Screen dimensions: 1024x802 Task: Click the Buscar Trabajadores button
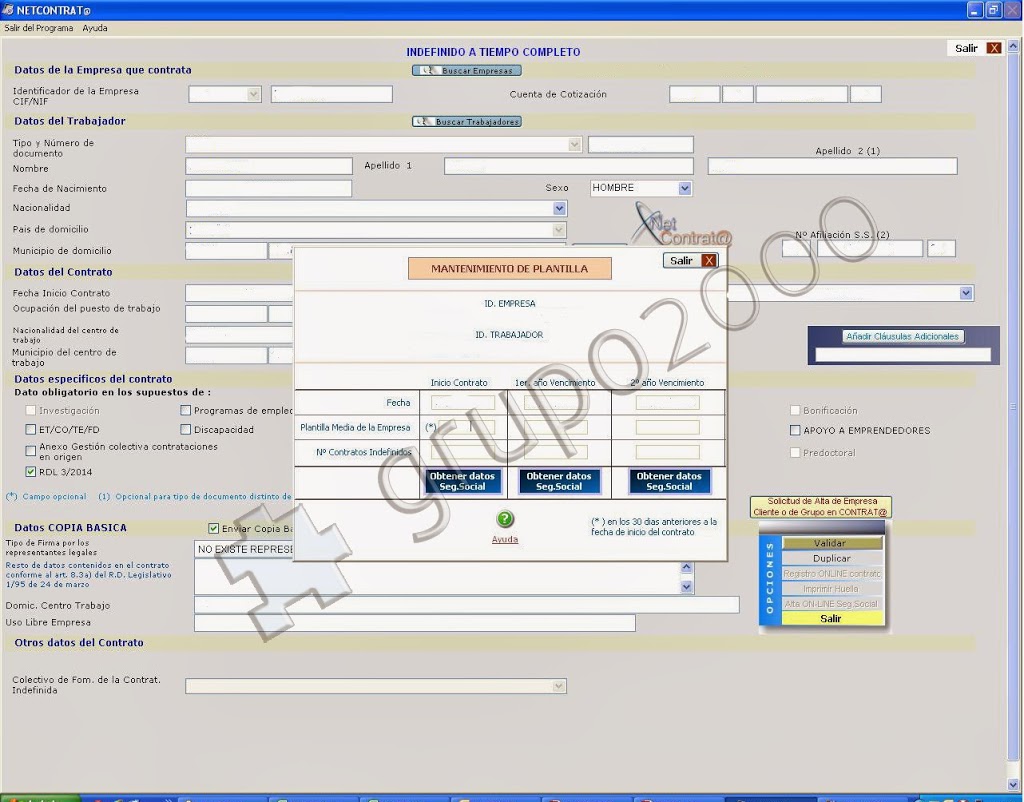pos(467,121)
